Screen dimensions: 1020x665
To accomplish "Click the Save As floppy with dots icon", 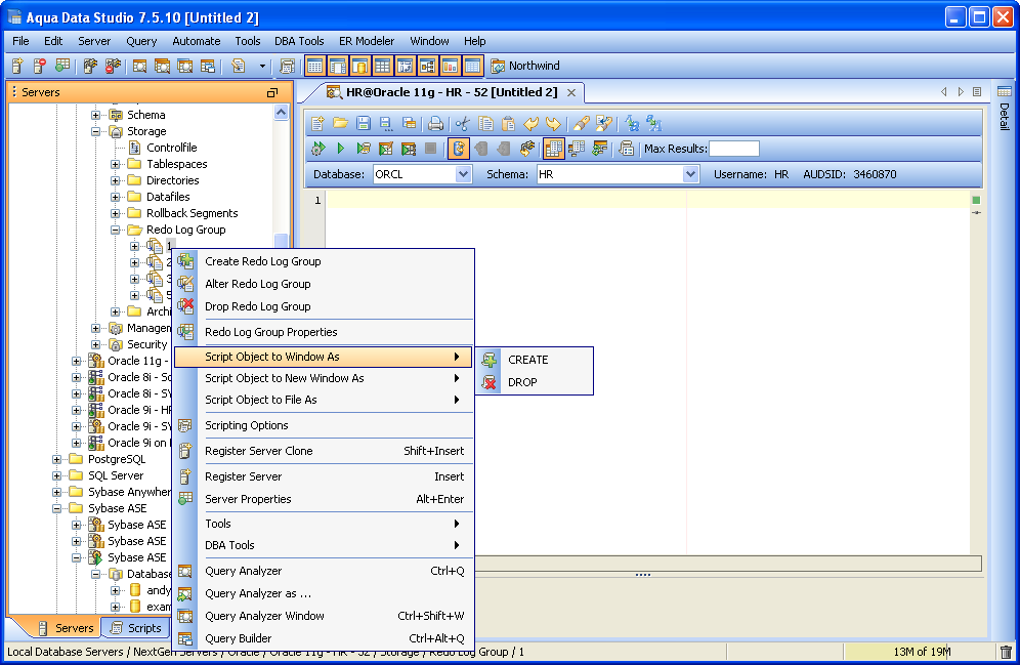I will click(386, 124).
